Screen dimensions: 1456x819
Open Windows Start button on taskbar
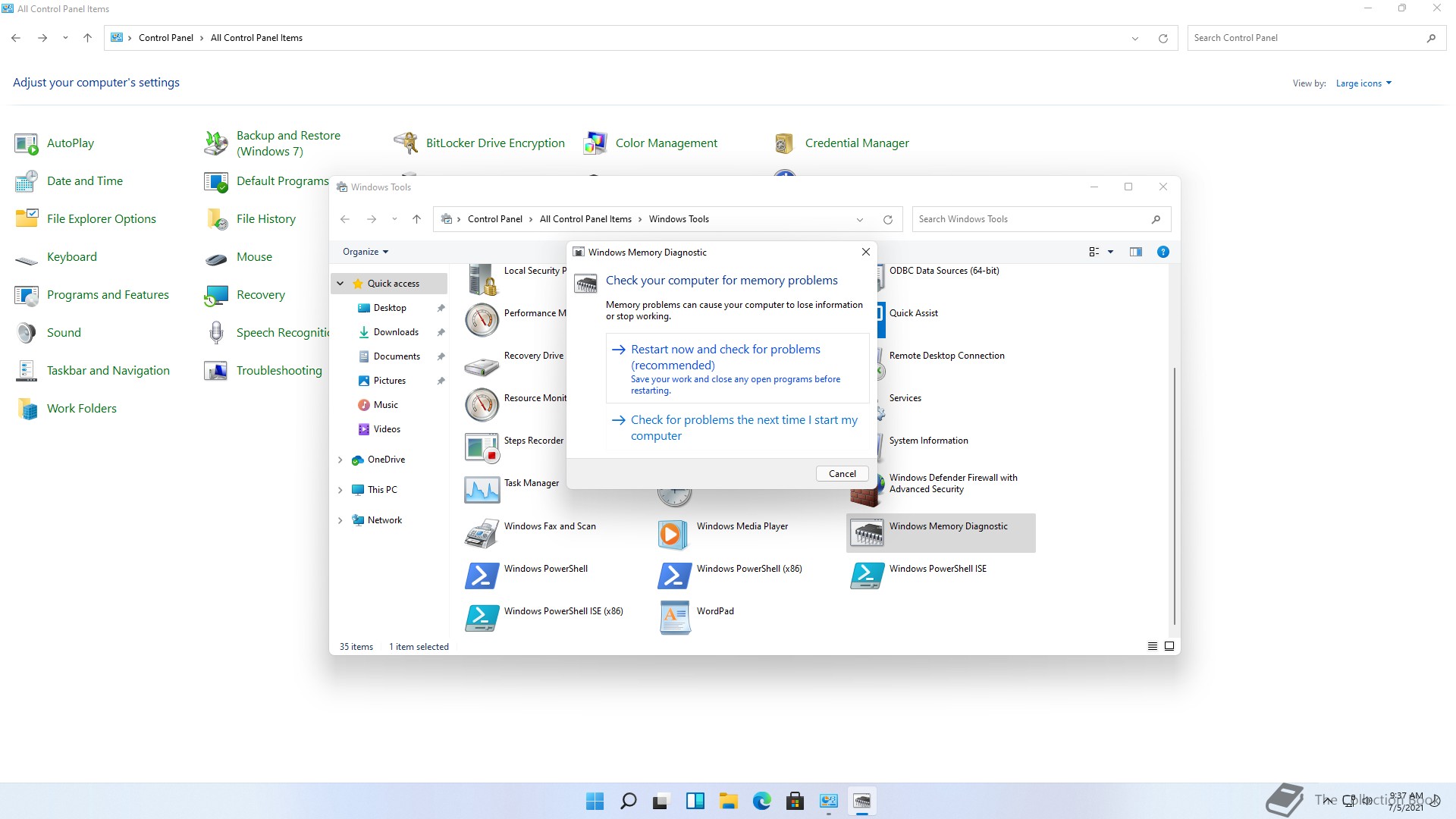595,801
